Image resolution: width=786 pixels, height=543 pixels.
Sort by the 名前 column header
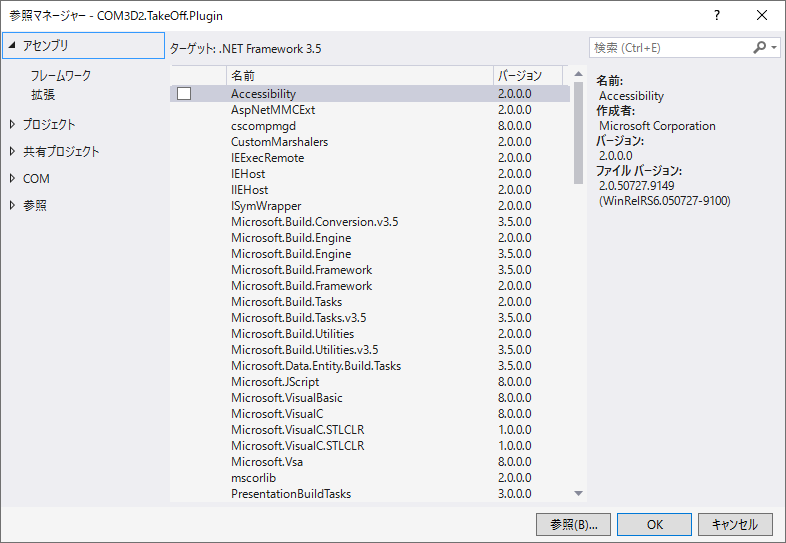243,75
